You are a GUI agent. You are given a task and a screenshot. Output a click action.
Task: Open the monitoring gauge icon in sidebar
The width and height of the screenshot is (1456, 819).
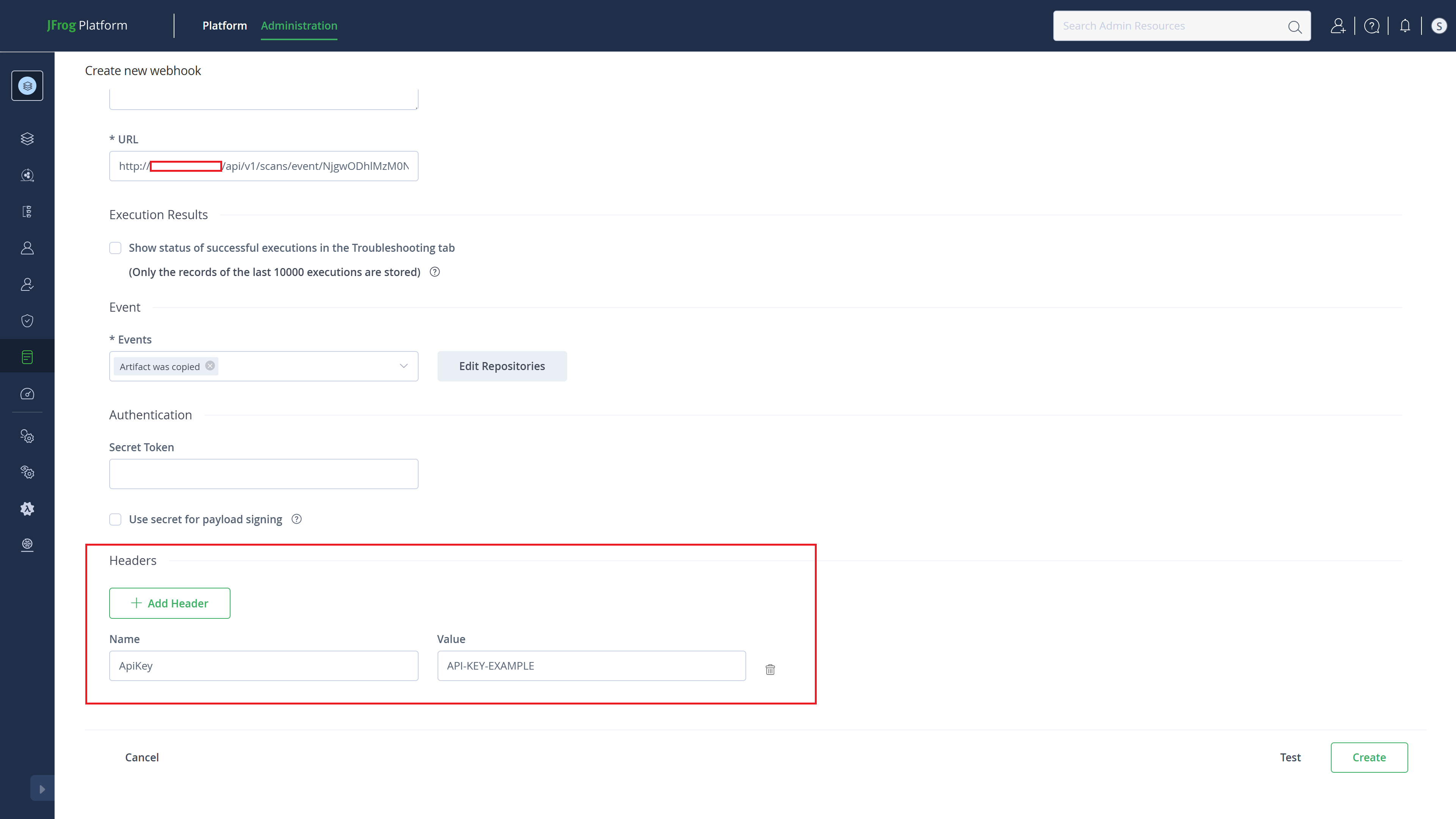pos(27,394)
